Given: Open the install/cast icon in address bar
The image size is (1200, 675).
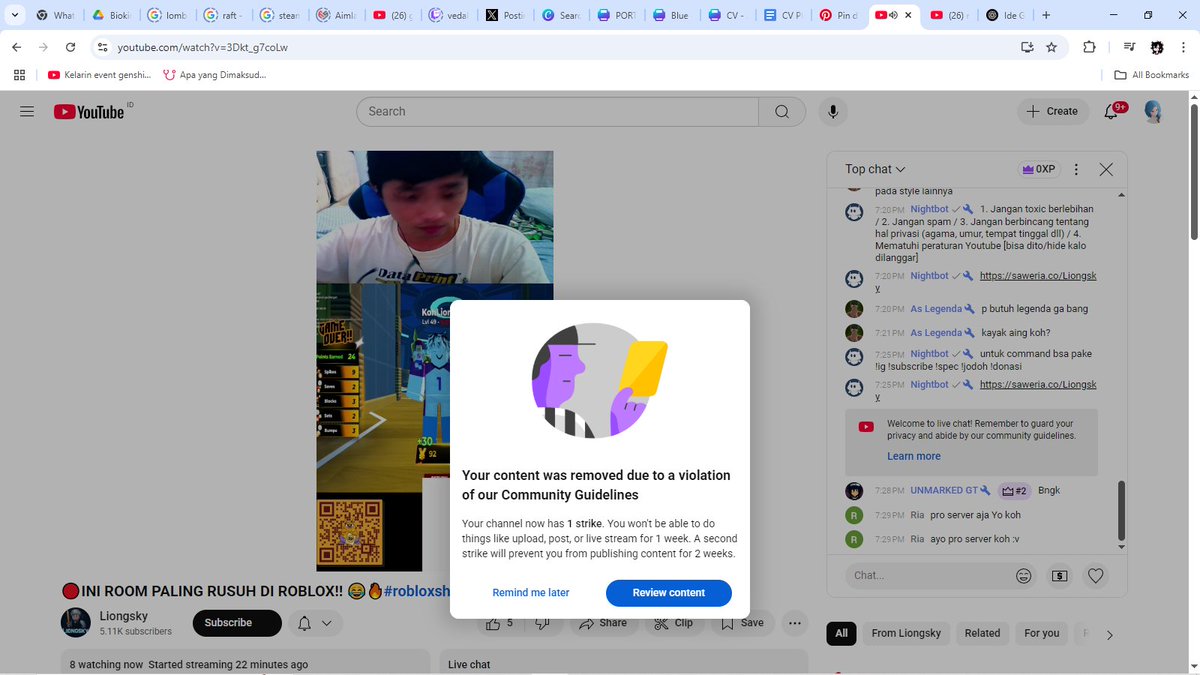Looking at the screenshot, I should 1027,47.
